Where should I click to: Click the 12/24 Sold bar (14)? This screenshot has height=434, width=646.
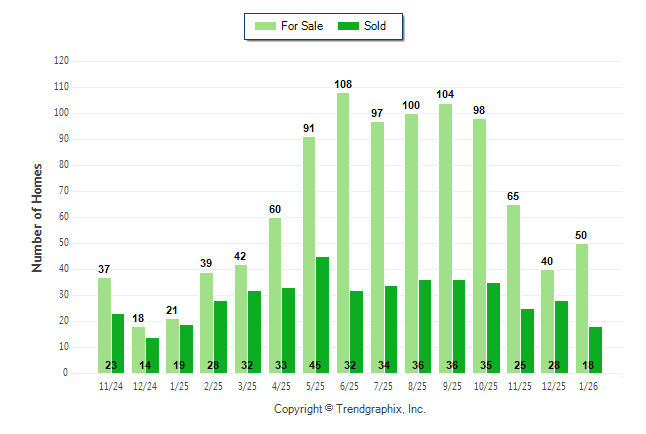(x=152, y=355)
